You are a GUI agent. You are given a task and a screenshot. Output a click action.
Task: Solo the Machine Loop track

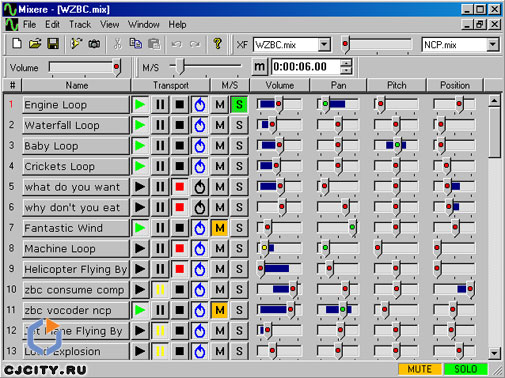click(x=239, y=248)
